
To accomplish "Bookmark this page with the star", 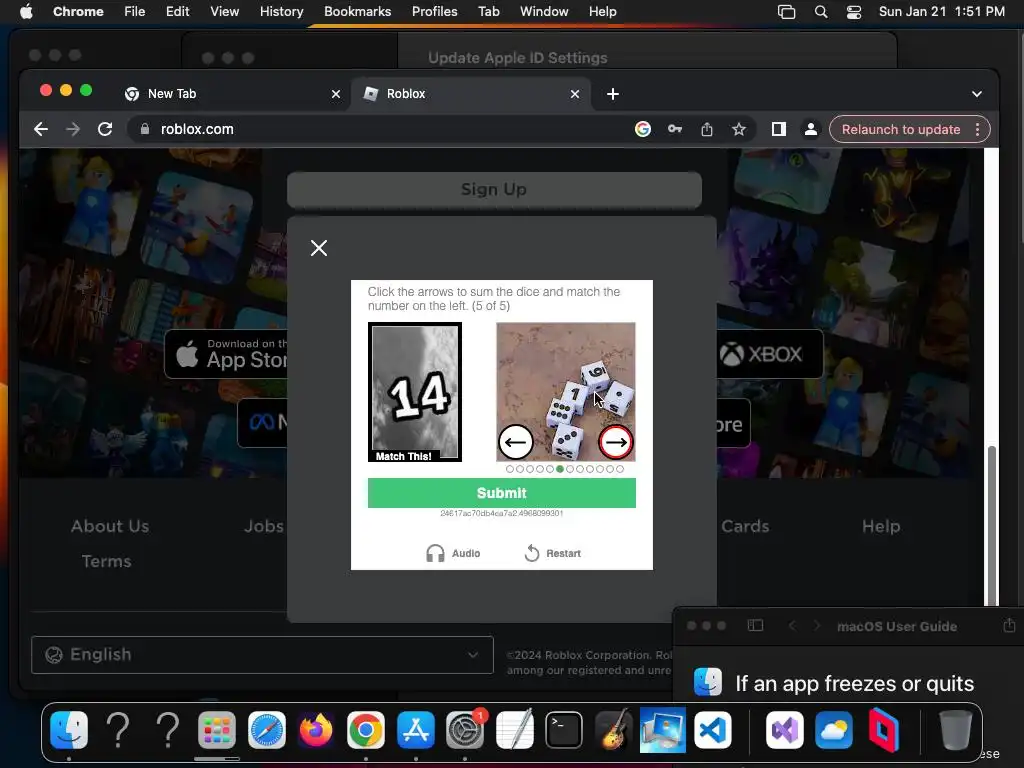I will click(x=739, y=129).
